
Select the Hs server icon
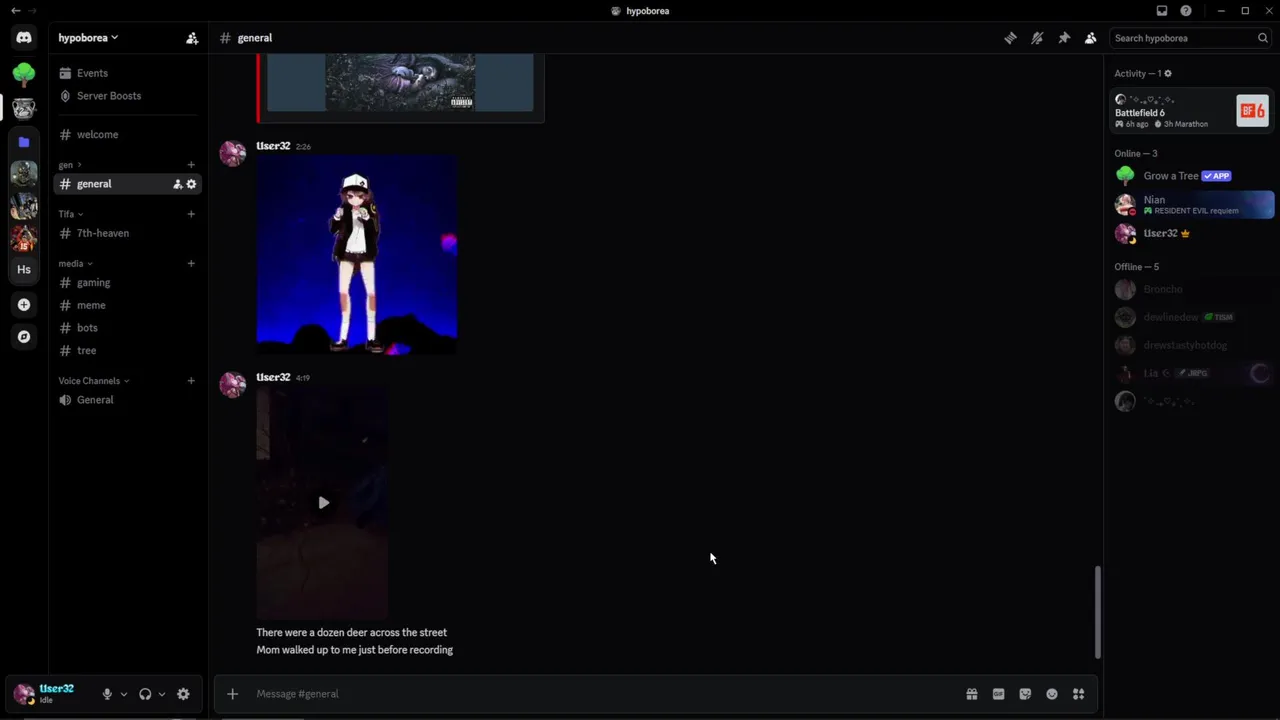tap(24, 269)
